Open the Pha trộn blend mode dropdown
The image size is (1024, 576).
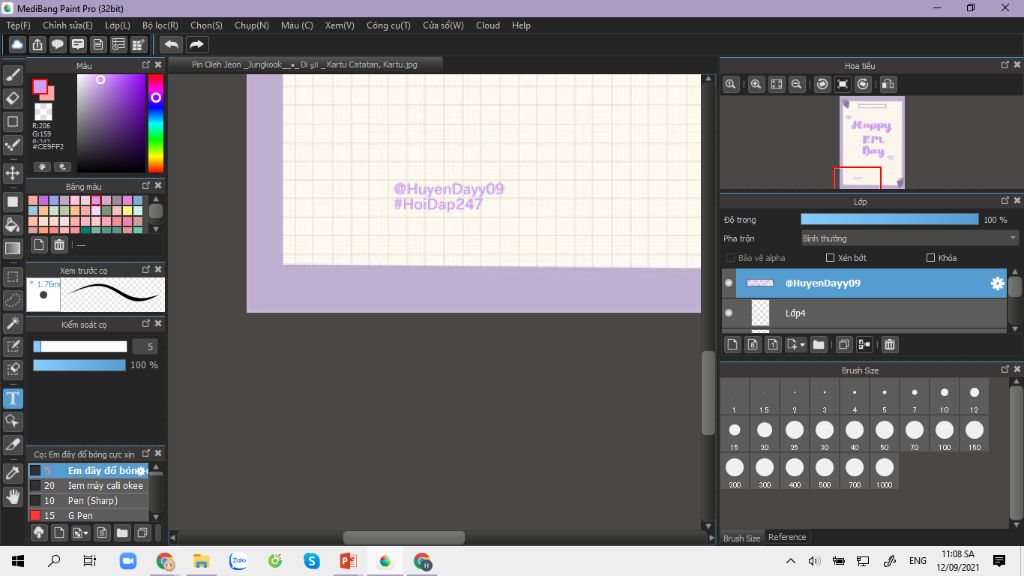tap(909, 238)
